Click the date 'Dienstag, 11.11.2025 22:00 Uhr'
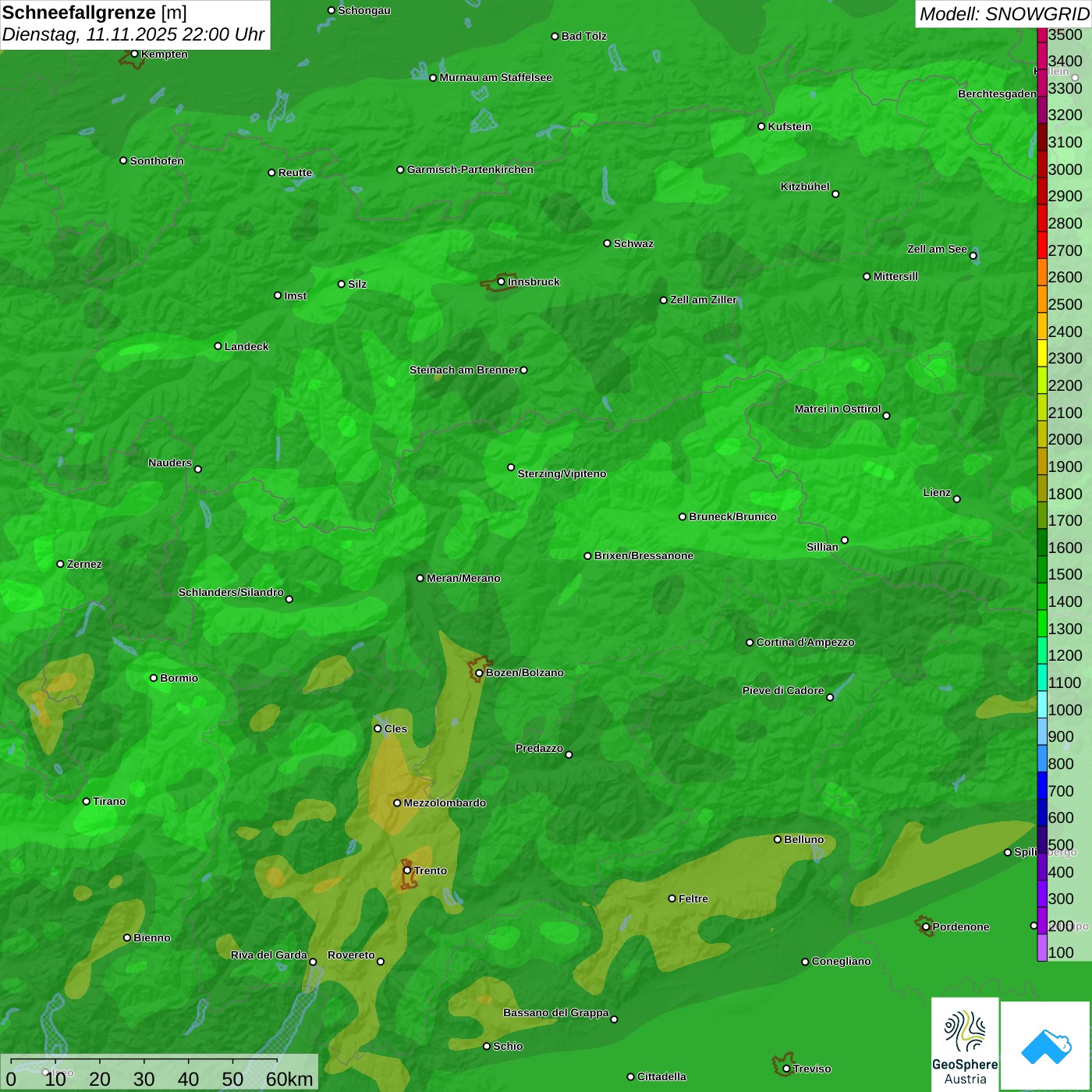The image size is (1092, 1092). [133, 34]
